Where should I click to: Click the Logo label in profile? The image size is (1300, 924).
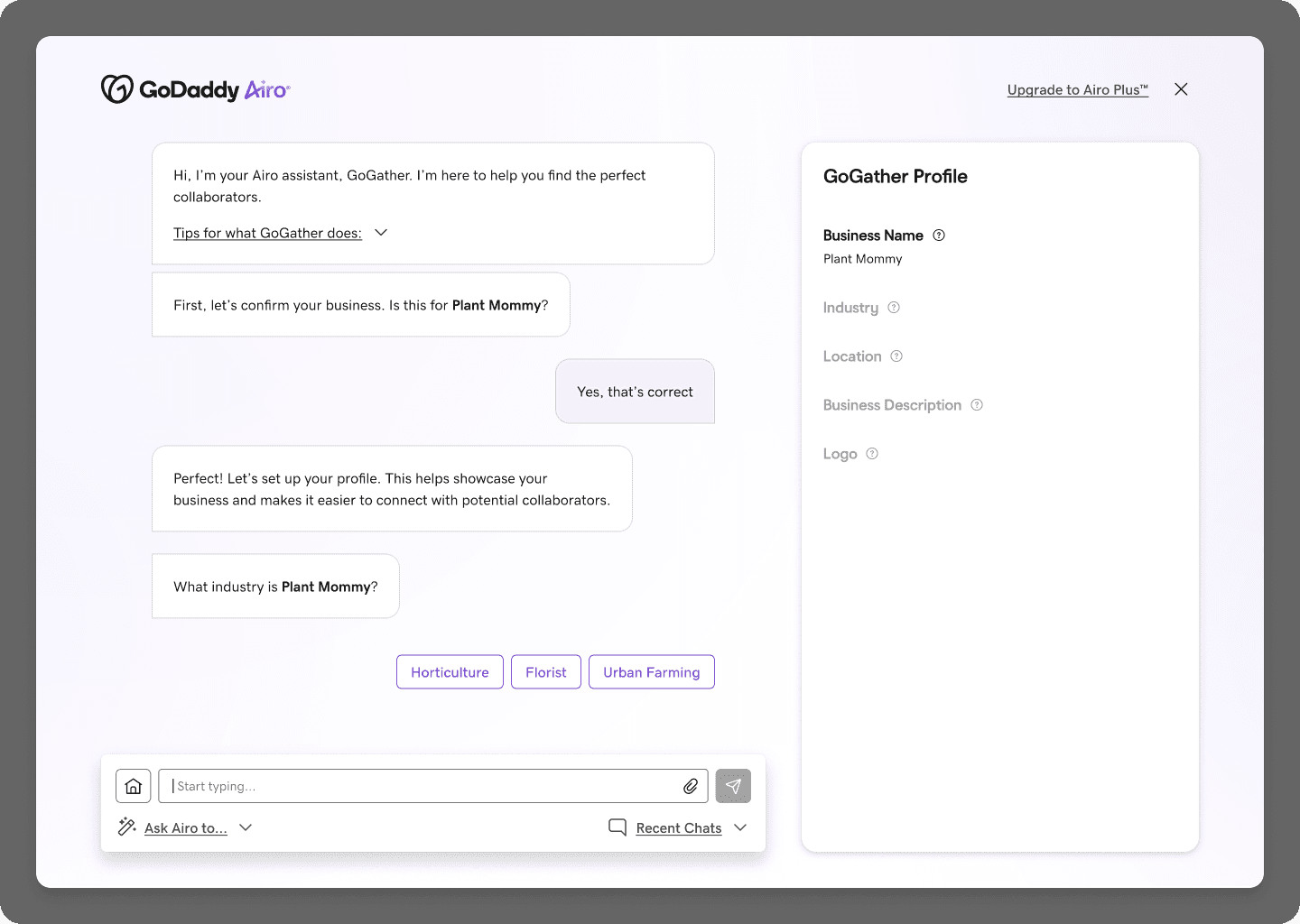(840, 454)
